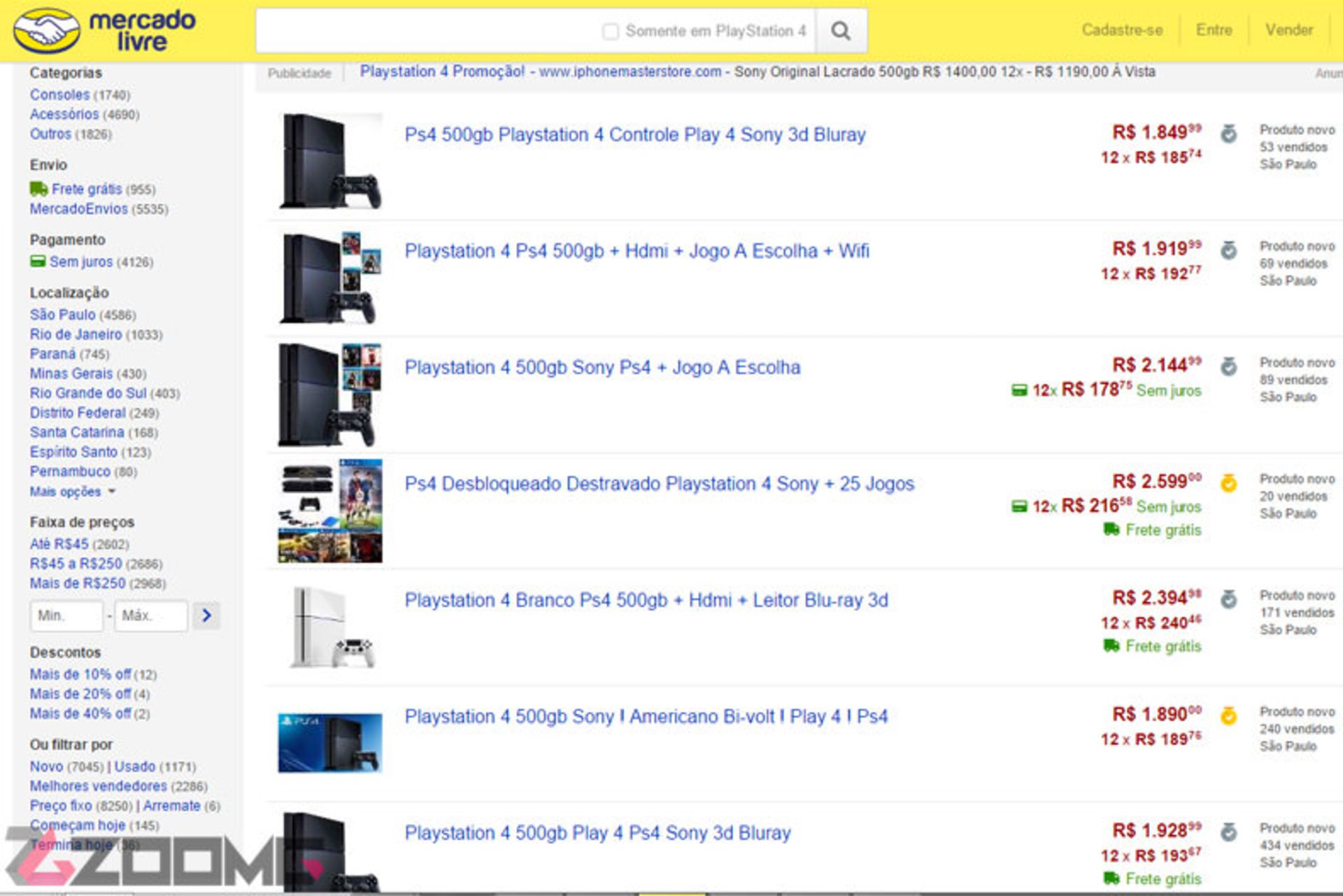1343x896 pixels.
Task: Filter by Novo condition
Action: (46, 767)
